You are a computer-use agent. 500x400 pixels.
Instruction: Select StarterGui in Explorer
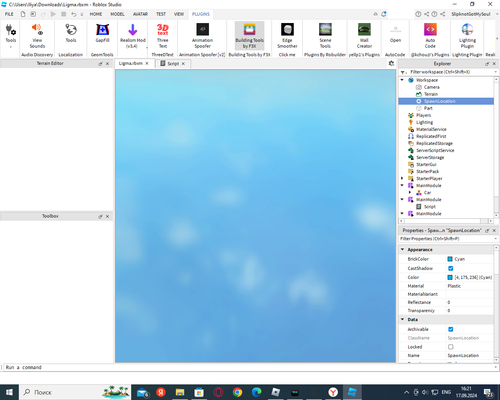(x=426, y=164)
